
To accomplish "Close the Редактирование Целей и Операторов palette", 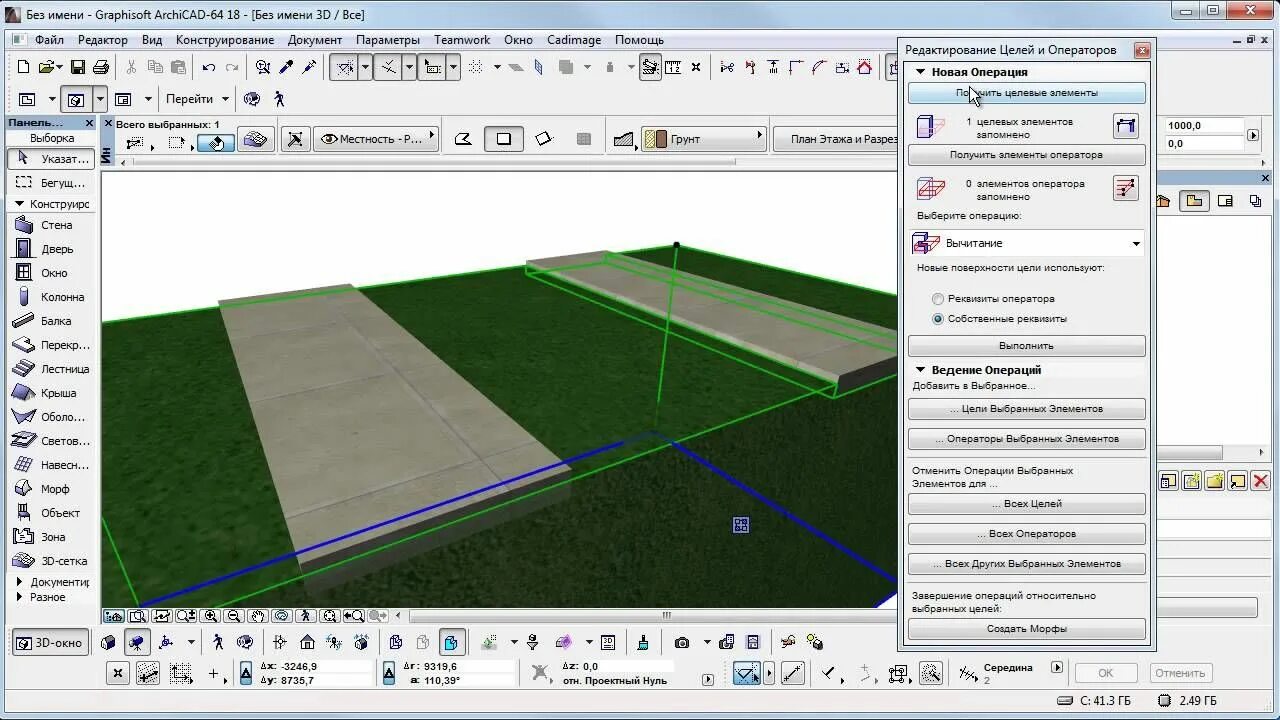I will pos(1142,50).
